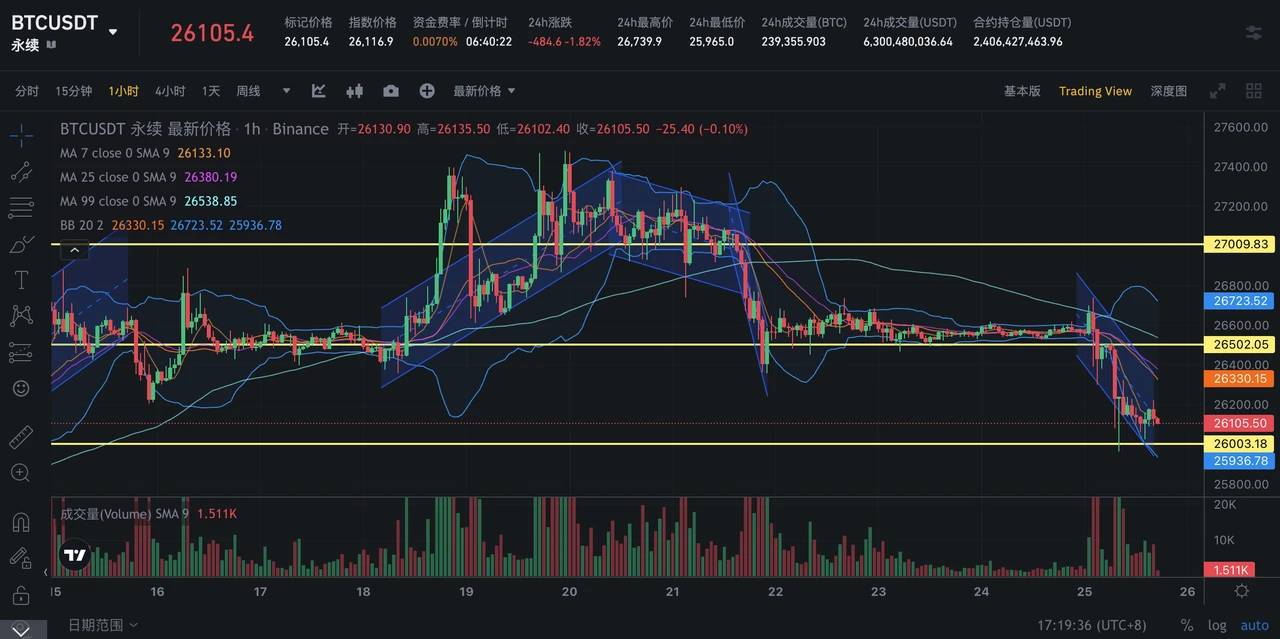
Task: Click the 资金费率 / 倒计时 label
Action: click(460, 22)
